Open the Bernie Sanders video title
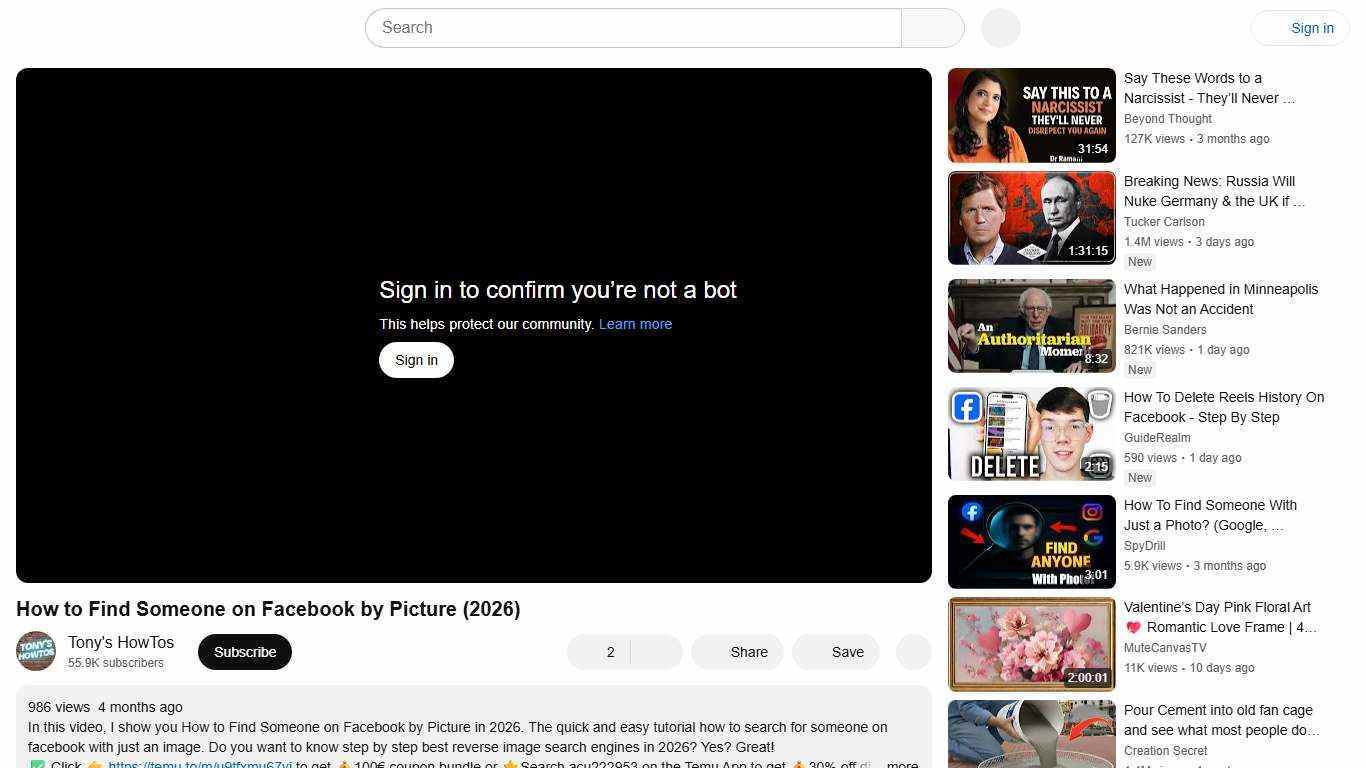 (x=1221, y=299)
